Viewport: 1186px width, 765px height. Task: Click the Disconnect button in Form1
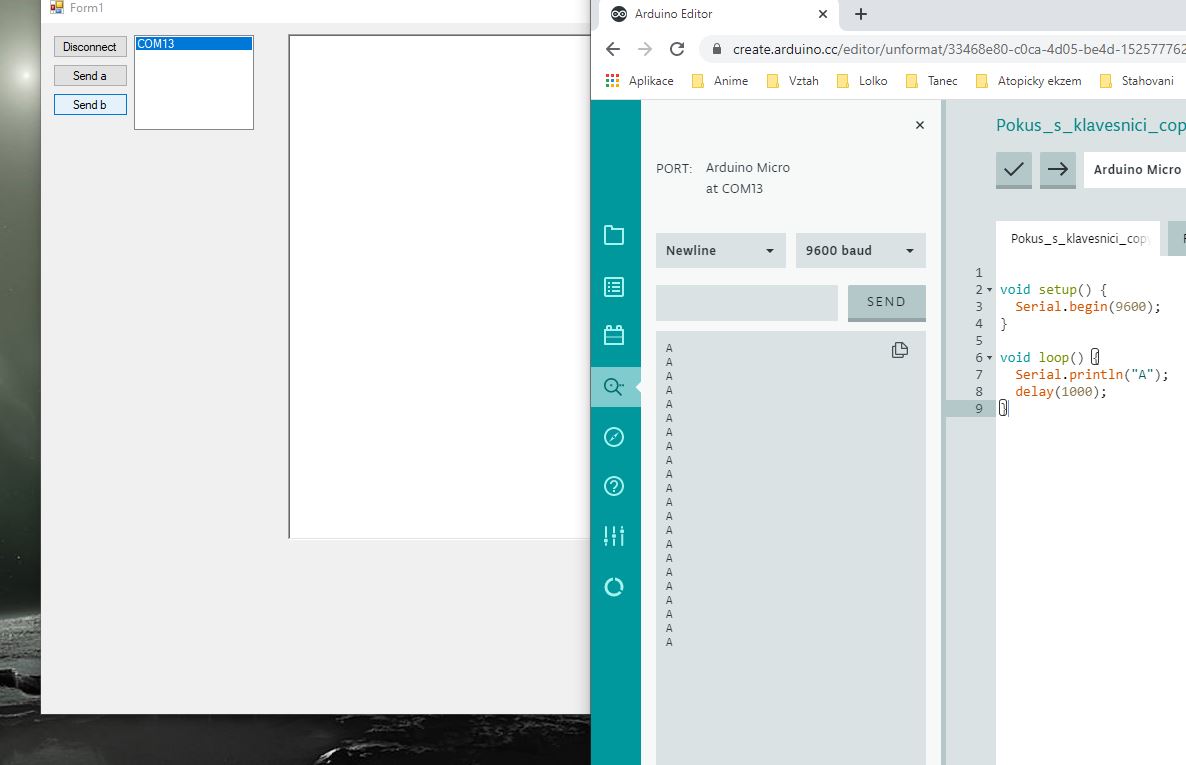click(90, 47)
